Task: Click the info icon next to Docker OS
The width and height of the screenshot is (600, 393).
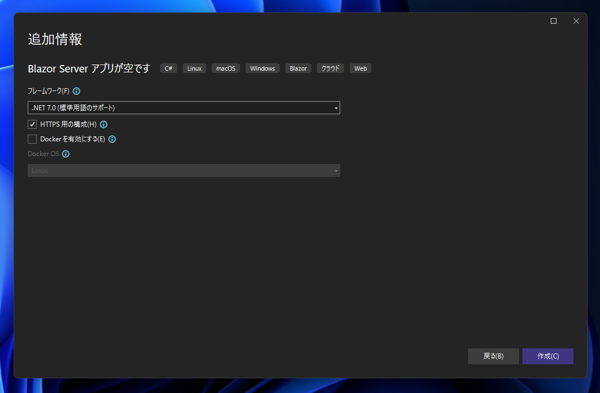Action: coord(66,154)
